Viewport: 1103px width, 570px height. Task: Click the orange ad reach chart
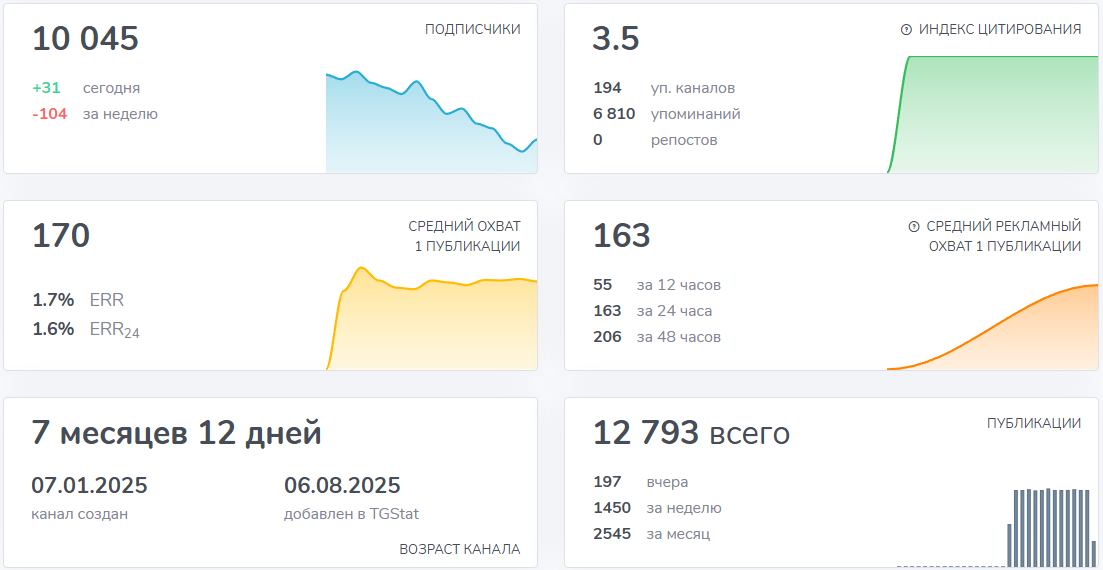pos(992,327)
